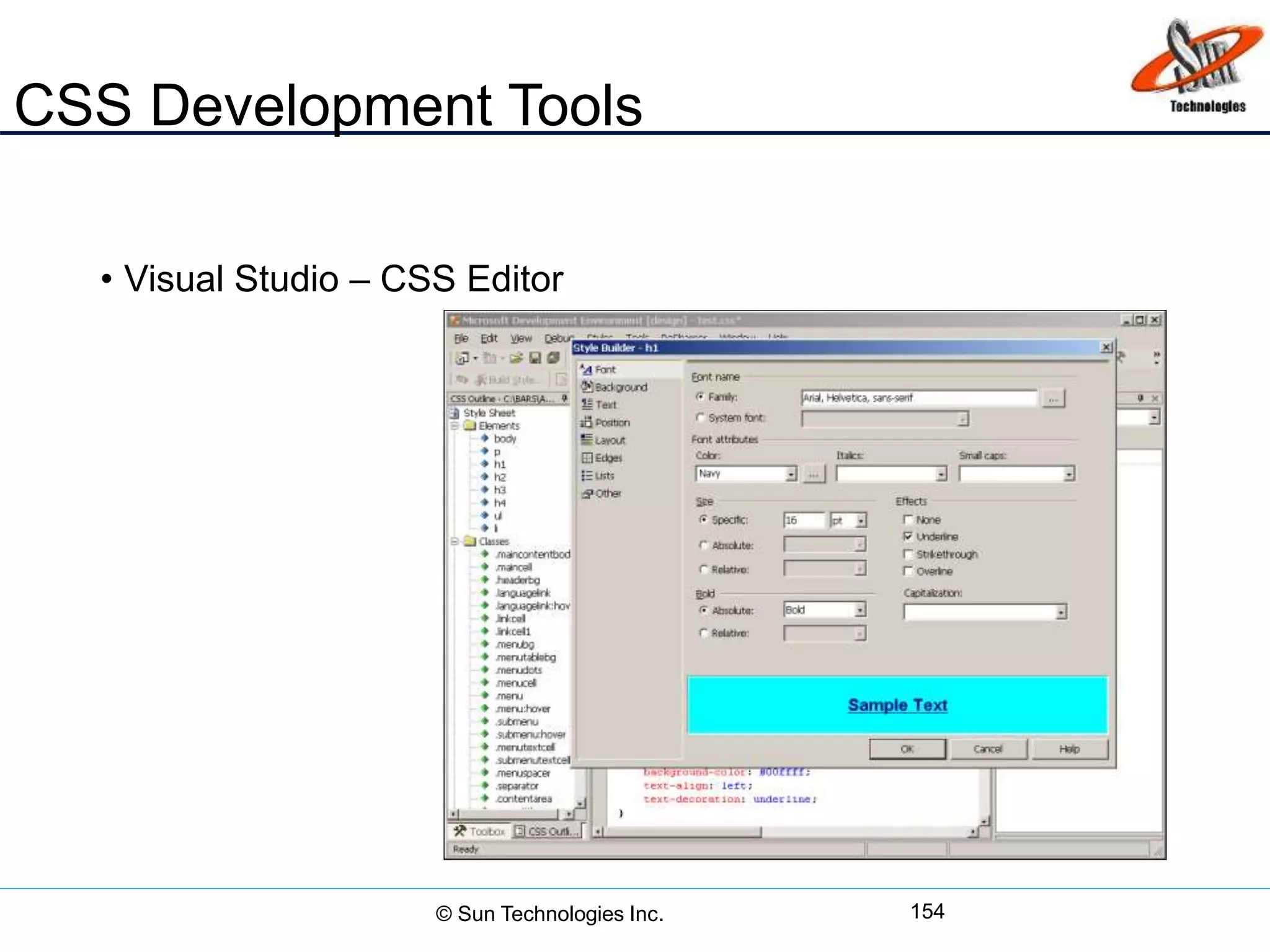Click the new project toolbar icon
The image size is (1270, 952).
tap(462, 358)
